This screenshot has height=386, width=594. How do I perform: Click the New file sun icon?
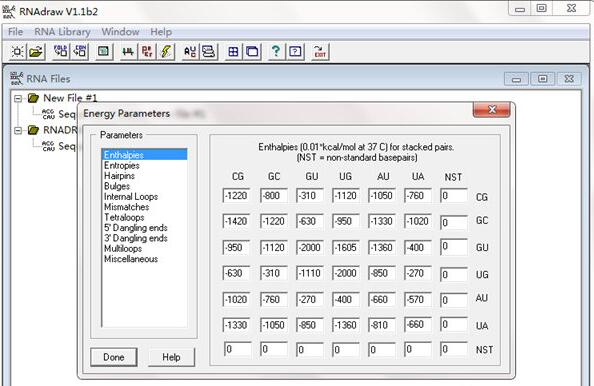(x=17, y=52)
